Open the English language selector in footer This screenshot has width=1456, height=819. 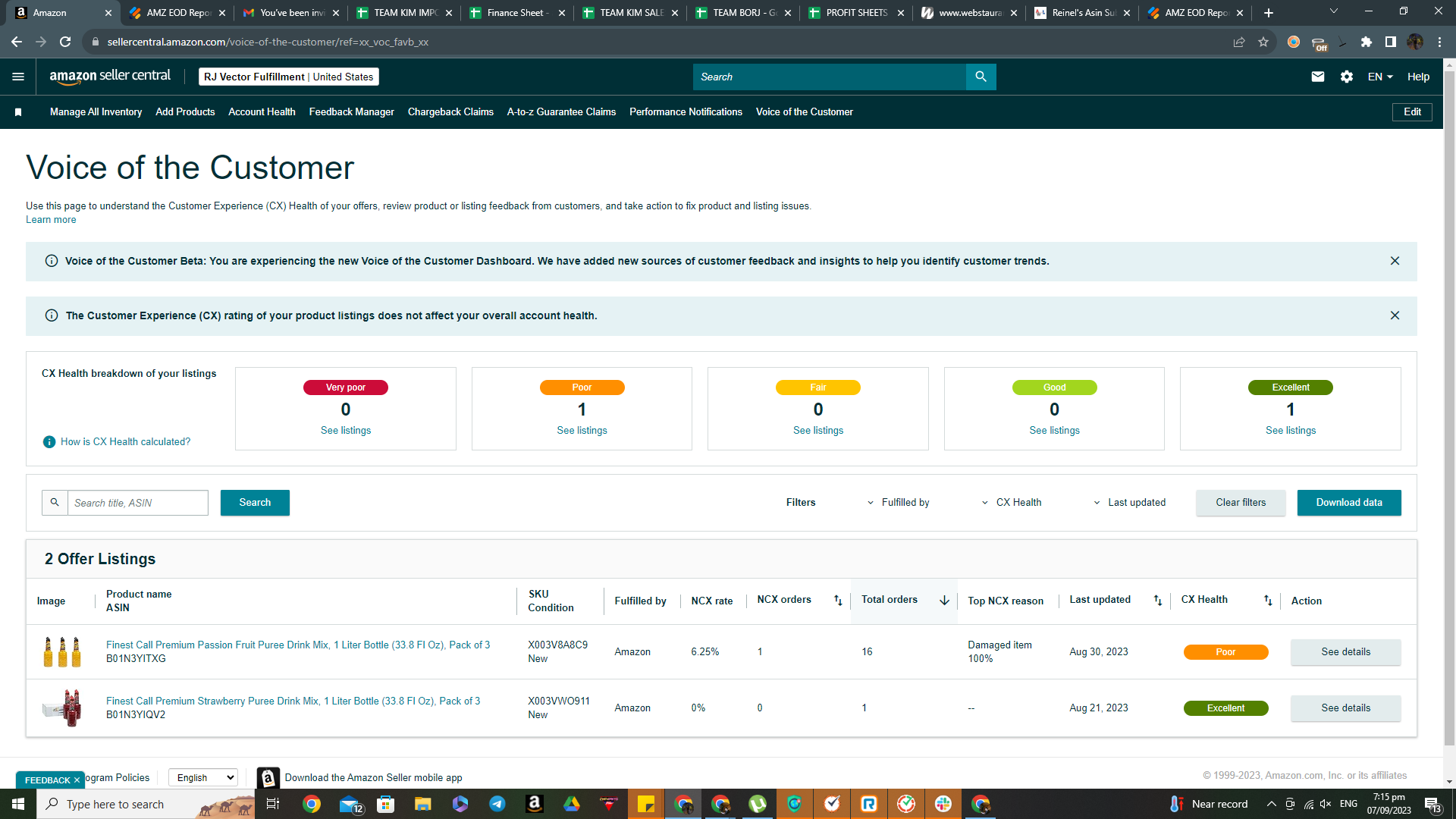pyautogui.click(x=203, y=778)
